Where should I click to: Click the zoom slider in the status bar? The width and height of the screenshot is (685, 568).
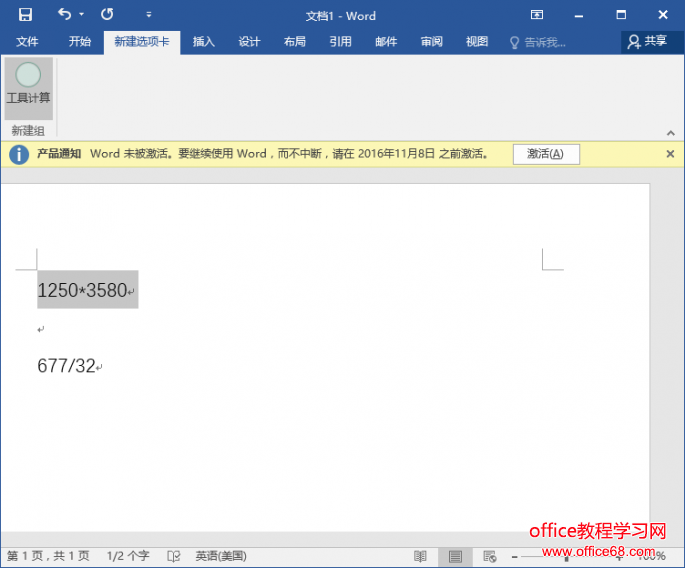point(566,557)
